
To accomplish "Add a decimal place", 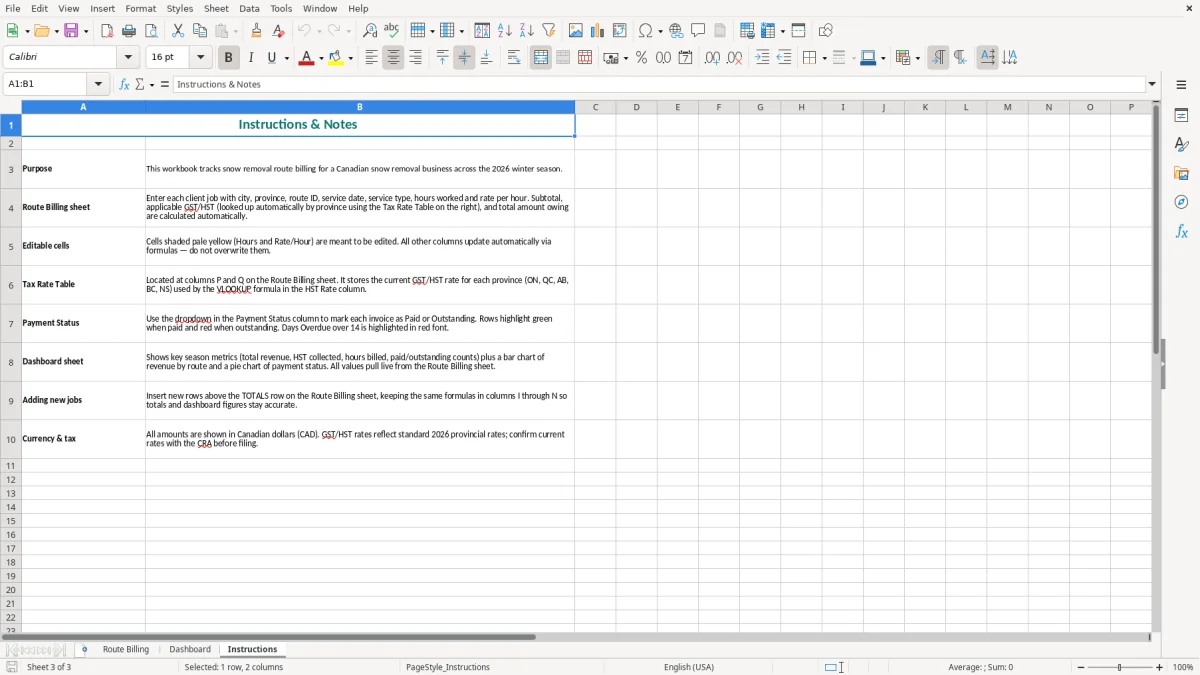I will tap(712, 58).
